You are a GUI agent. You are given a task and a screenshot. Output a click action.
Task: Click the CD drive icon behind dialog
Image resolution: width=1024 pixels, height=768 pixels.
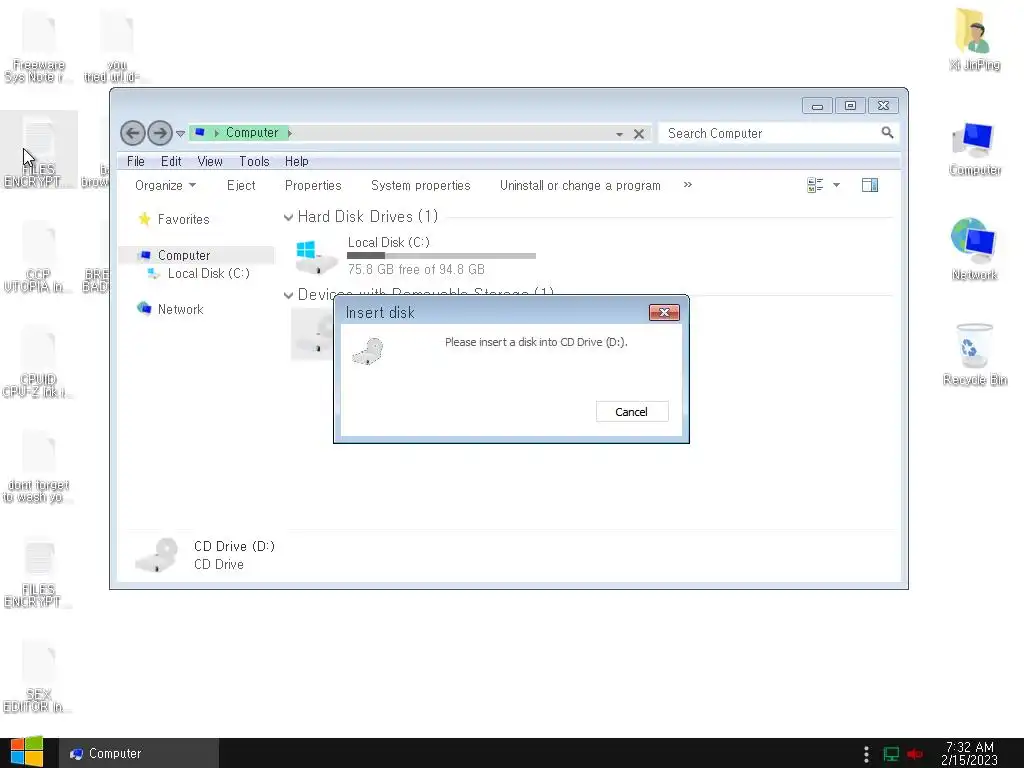[x=313, y=334]
